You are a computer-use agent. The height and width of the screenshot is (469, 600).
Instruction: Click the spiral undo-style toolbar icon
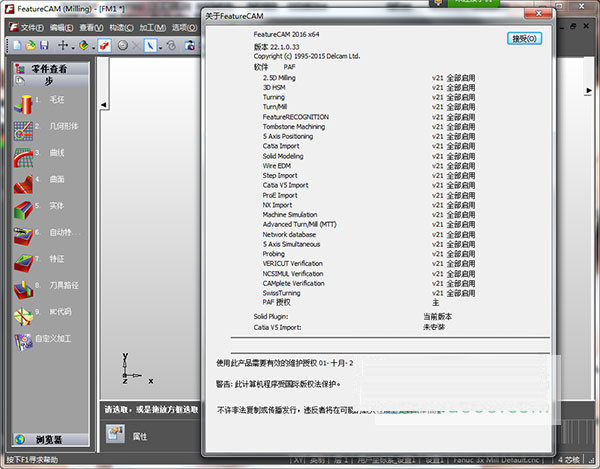pos(171,46)
